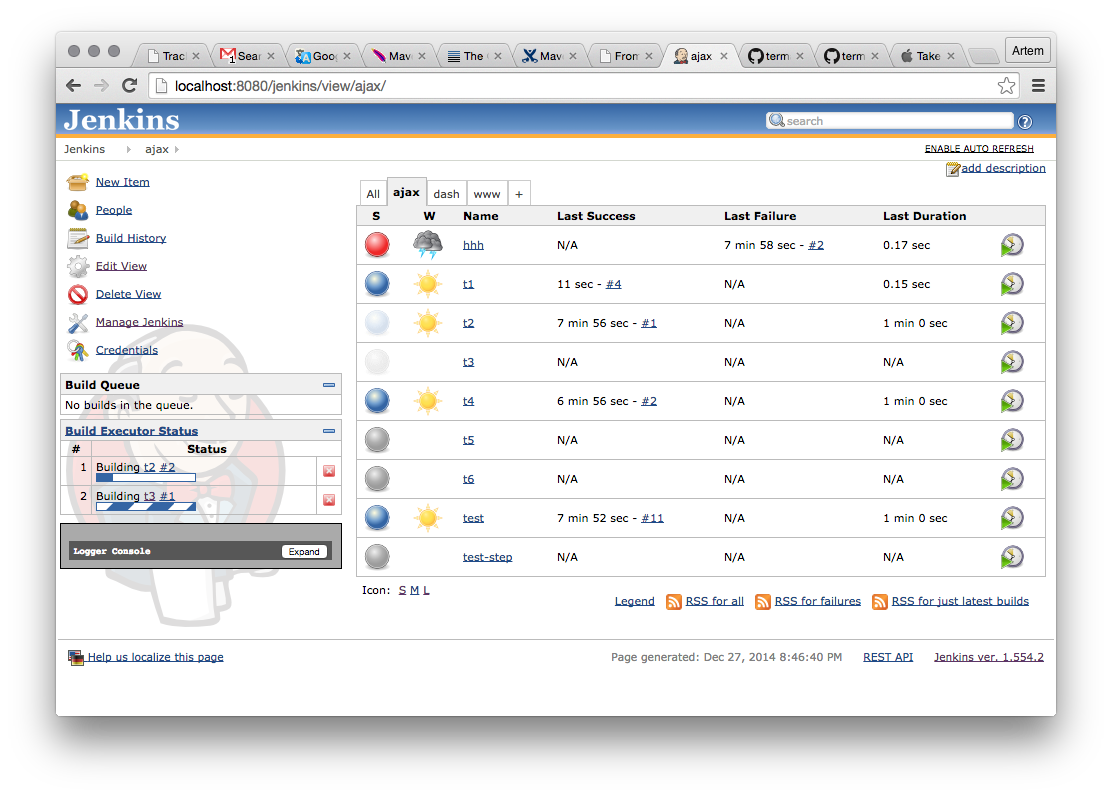Click Help us localize this page

coord(155,658)
